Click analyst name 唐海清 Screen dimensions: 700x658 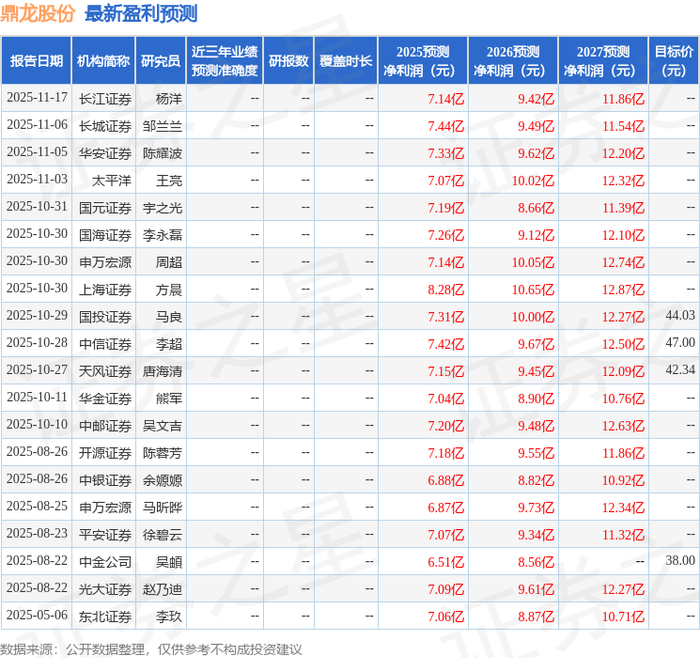(x=162, y=371)
